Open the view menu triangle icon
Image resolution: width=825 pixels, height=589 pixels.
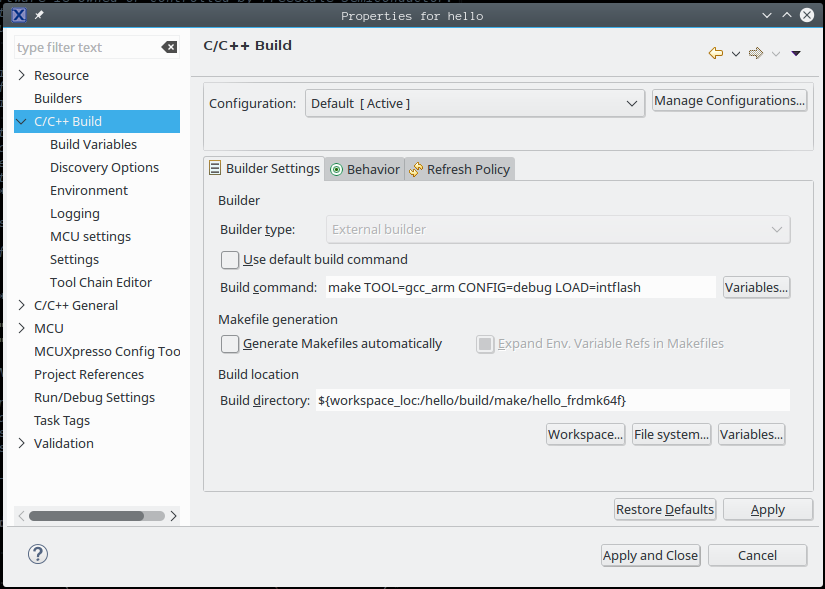tap(796, 54)
